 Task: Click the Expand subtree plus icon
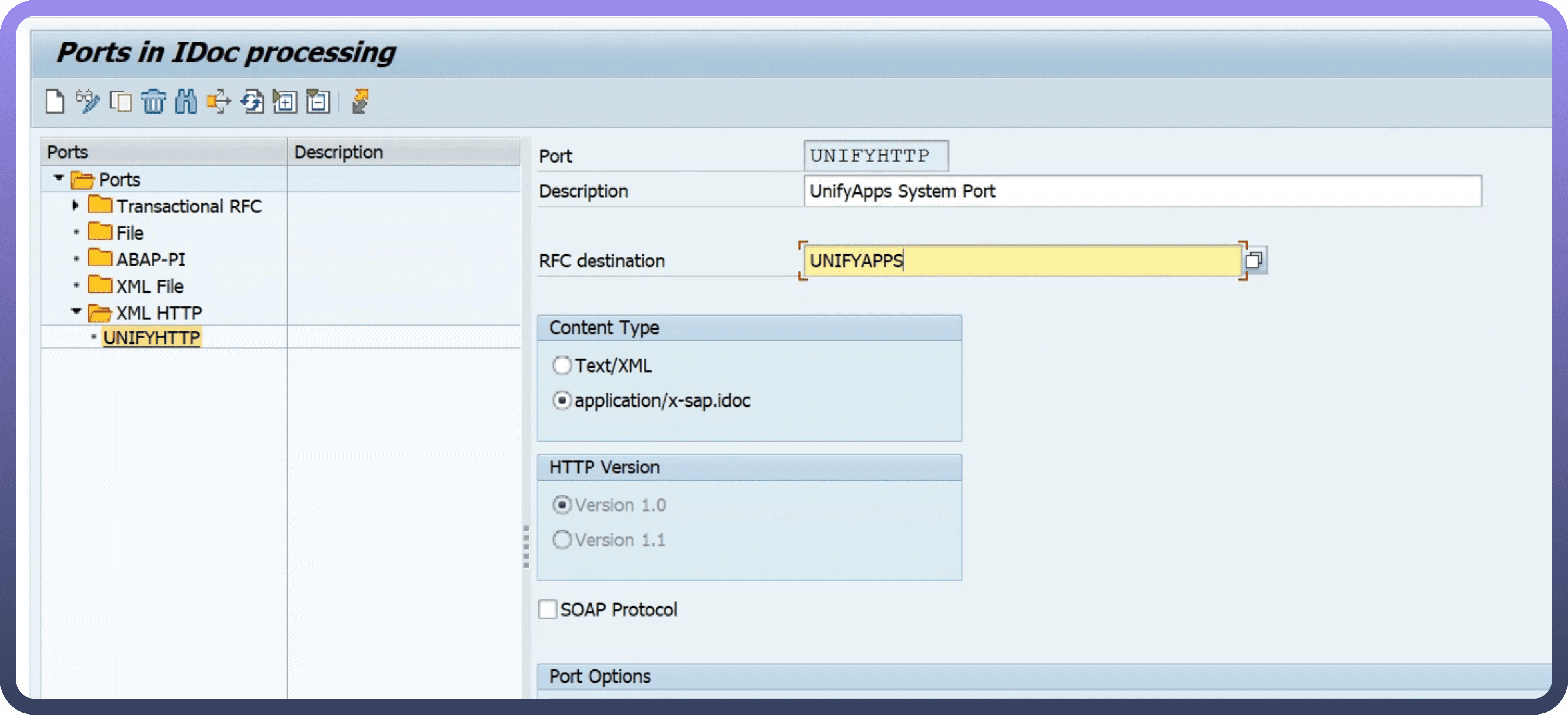284,101
